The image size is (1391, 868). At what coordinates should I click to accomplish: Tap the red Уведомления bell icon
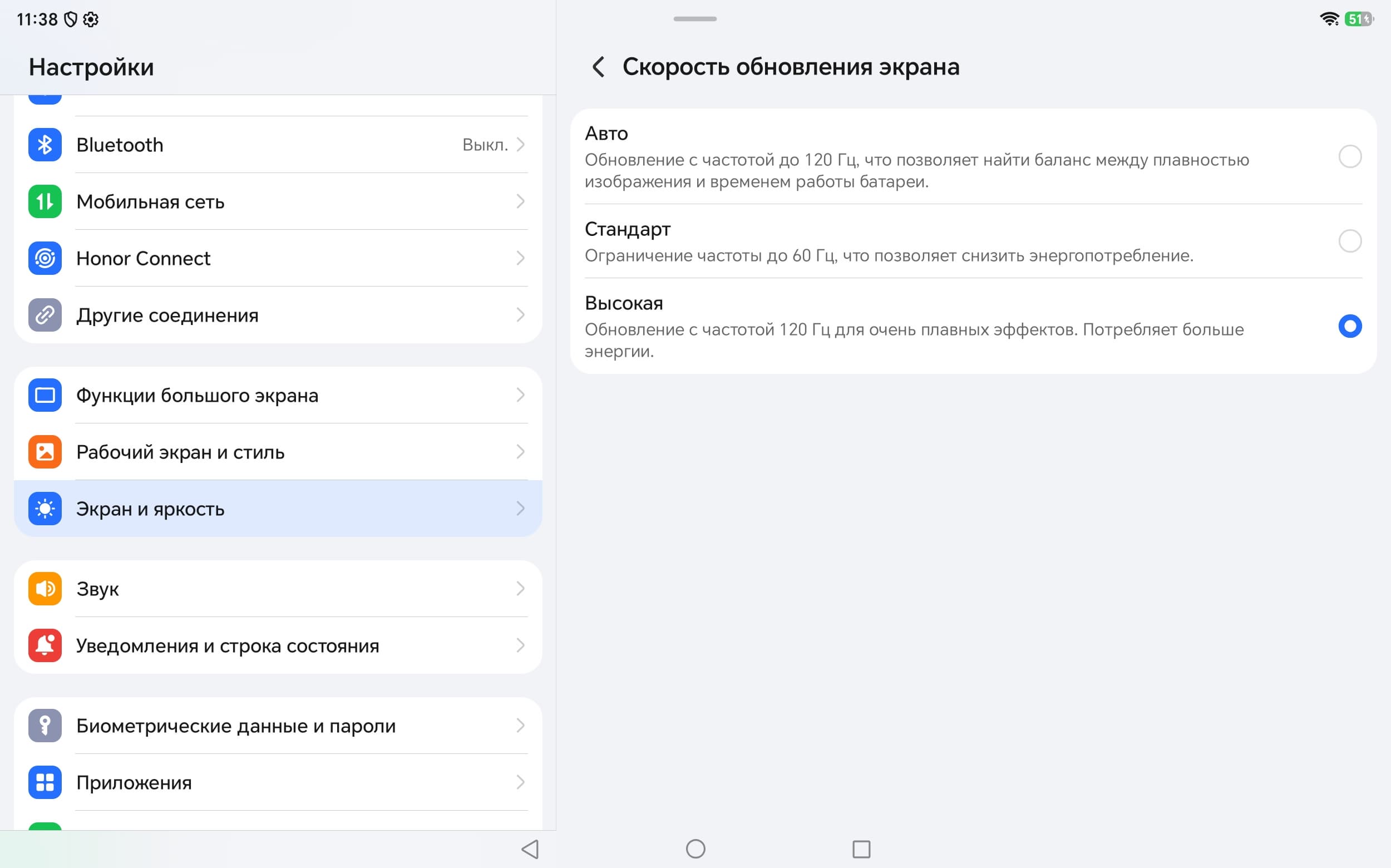[x=45, y=645]
